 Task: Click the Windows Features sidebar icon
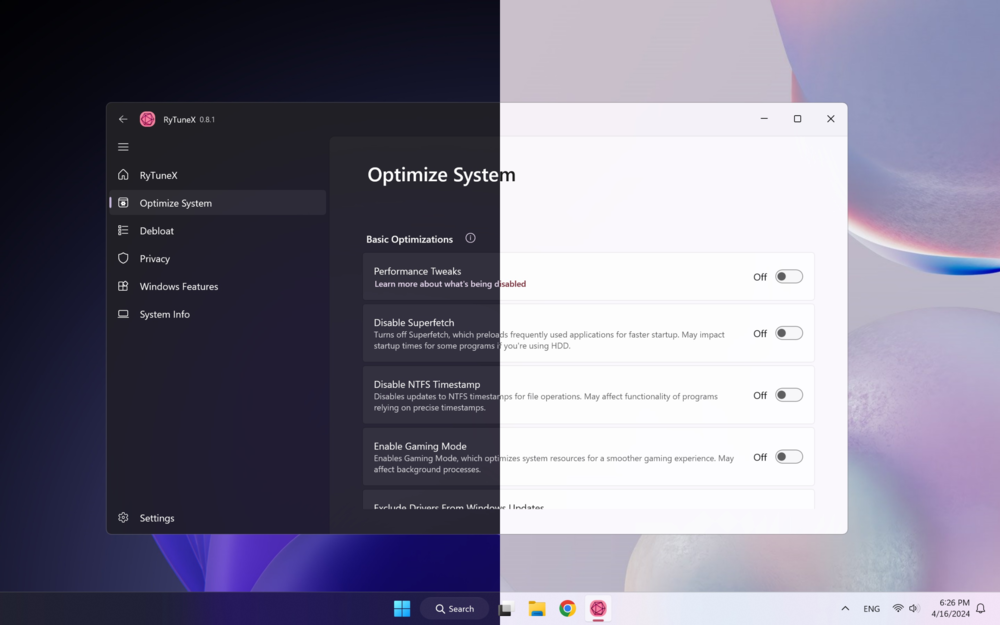point(123,286)
